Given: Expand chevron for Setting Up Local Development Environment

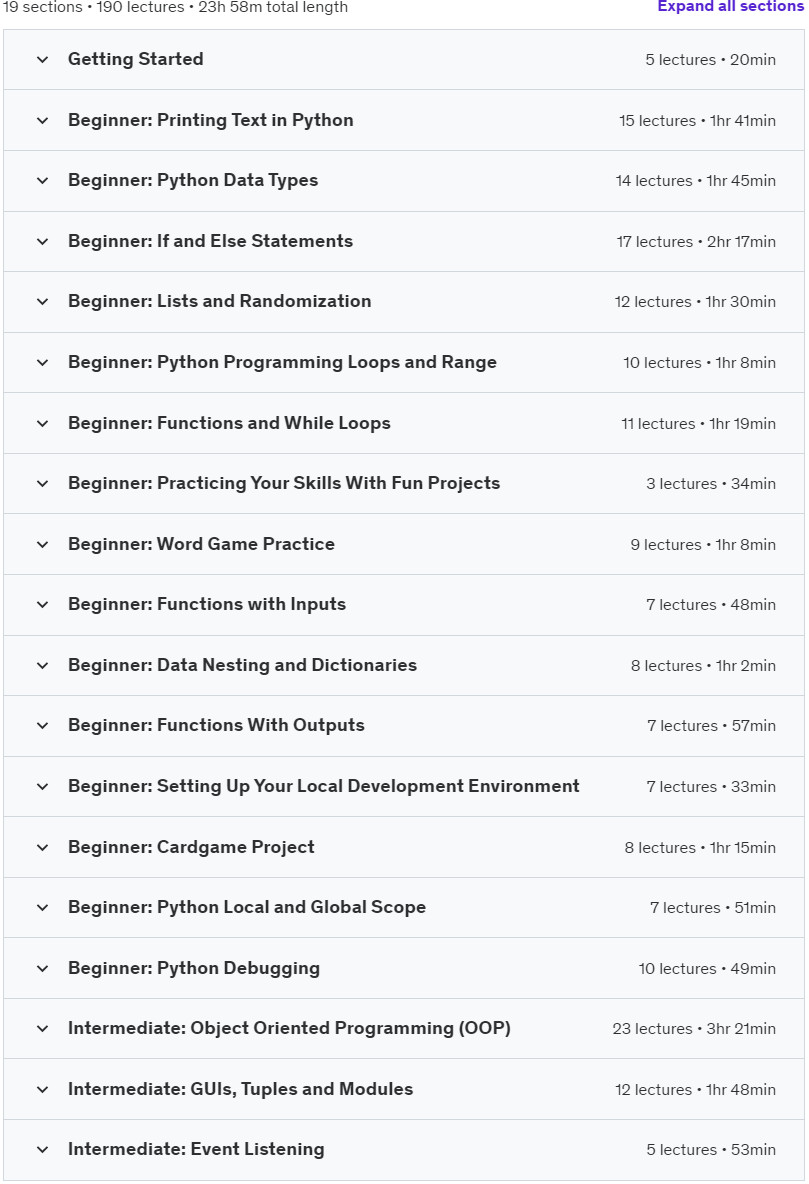Looking at the screenshot, I should 43,786.
